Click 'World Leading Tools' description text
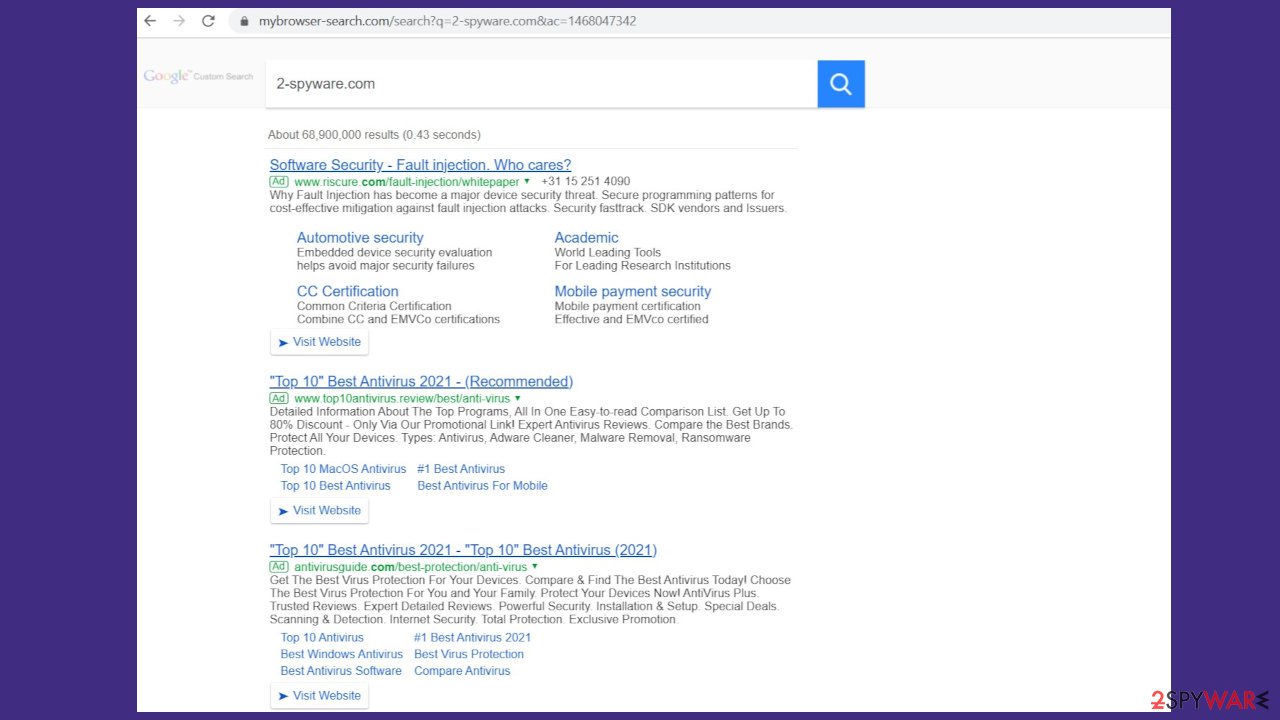Image resolution: width=1280 pixels, height=720 pixels. [x=608, y=252]
